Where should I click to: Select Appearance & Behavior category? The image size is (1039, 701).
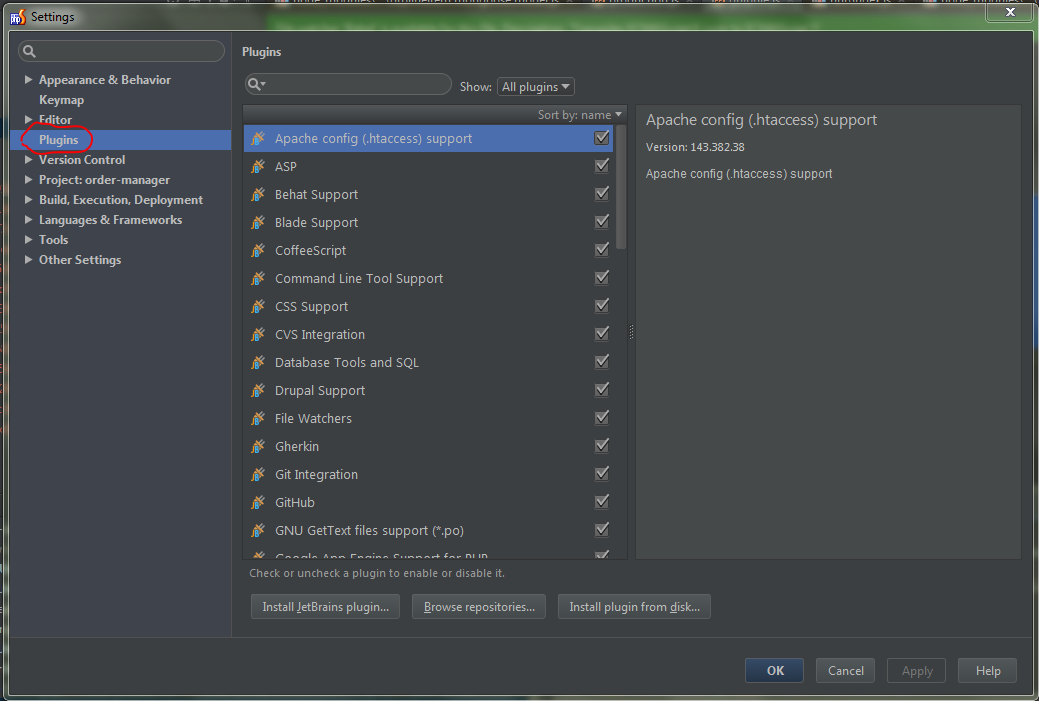(105, 80)
